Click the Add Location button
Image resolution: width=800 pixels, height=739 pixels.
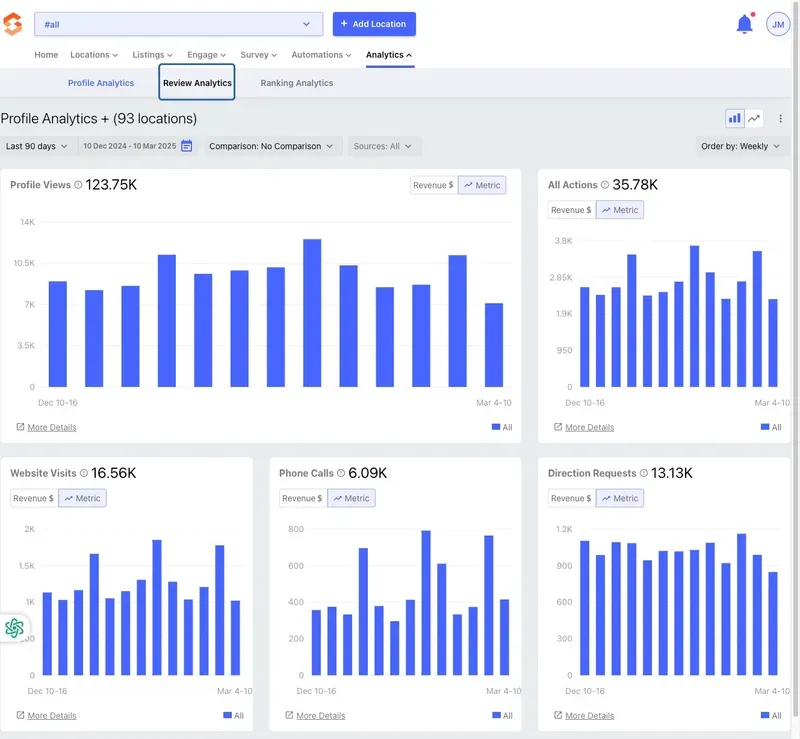tap(374, 24)
